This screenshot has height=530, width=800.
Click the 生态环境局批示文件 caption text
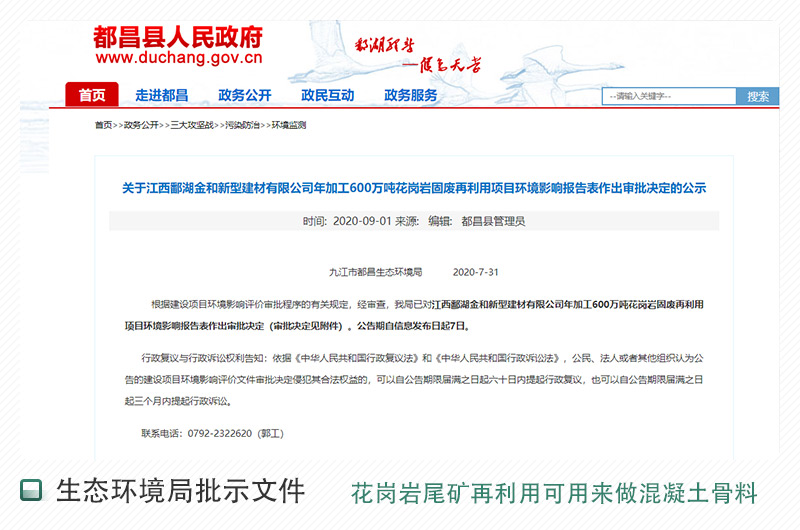180,490
